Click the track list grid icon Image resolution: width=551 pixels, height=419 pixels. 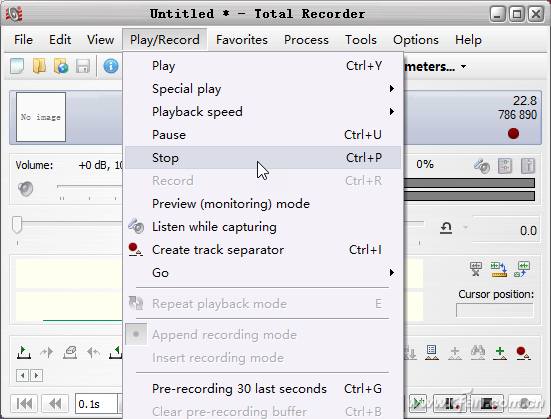tap(432, 352)
